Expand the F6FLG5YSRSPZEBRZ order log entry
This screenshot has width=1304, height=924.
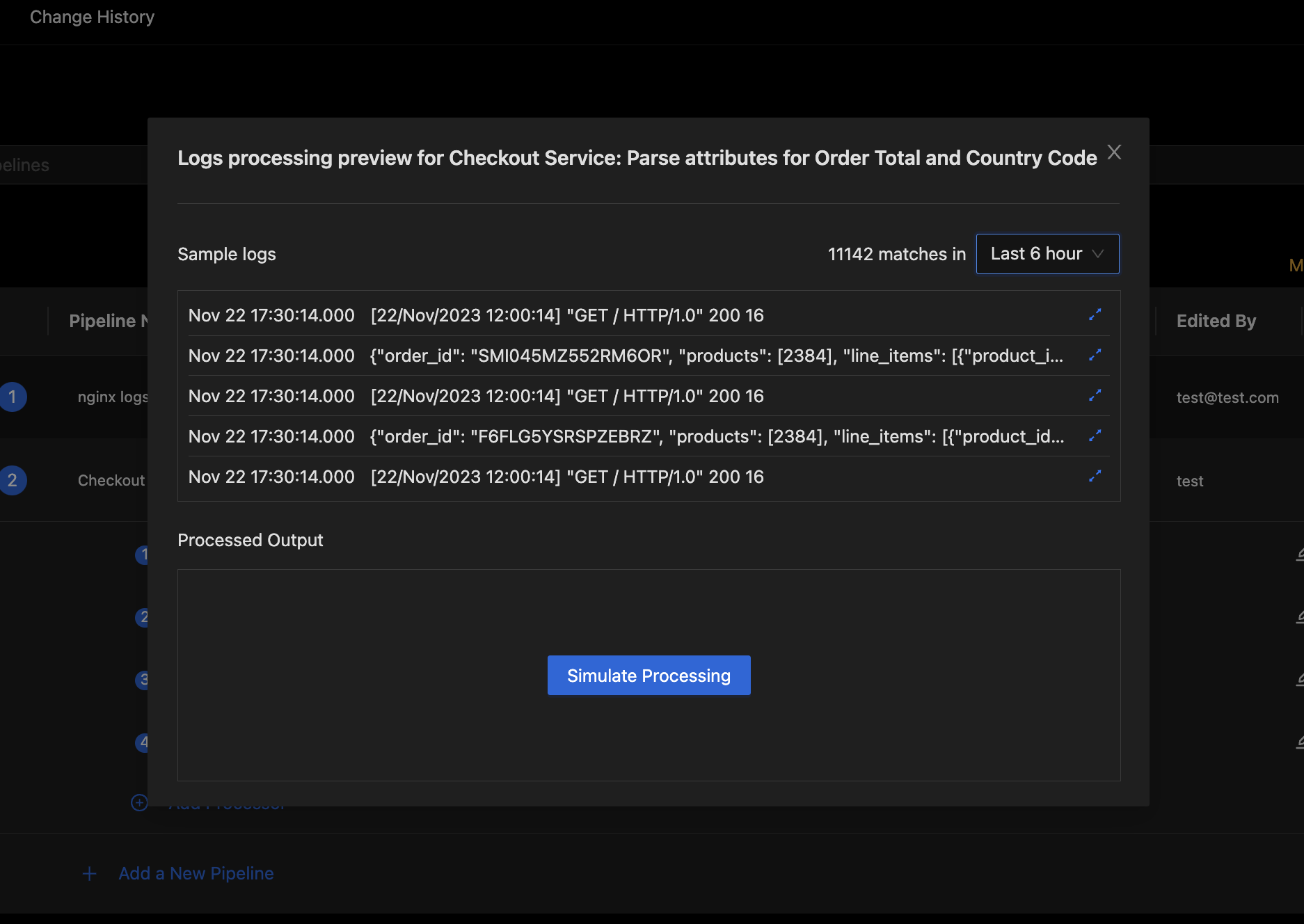[1095, 436]
